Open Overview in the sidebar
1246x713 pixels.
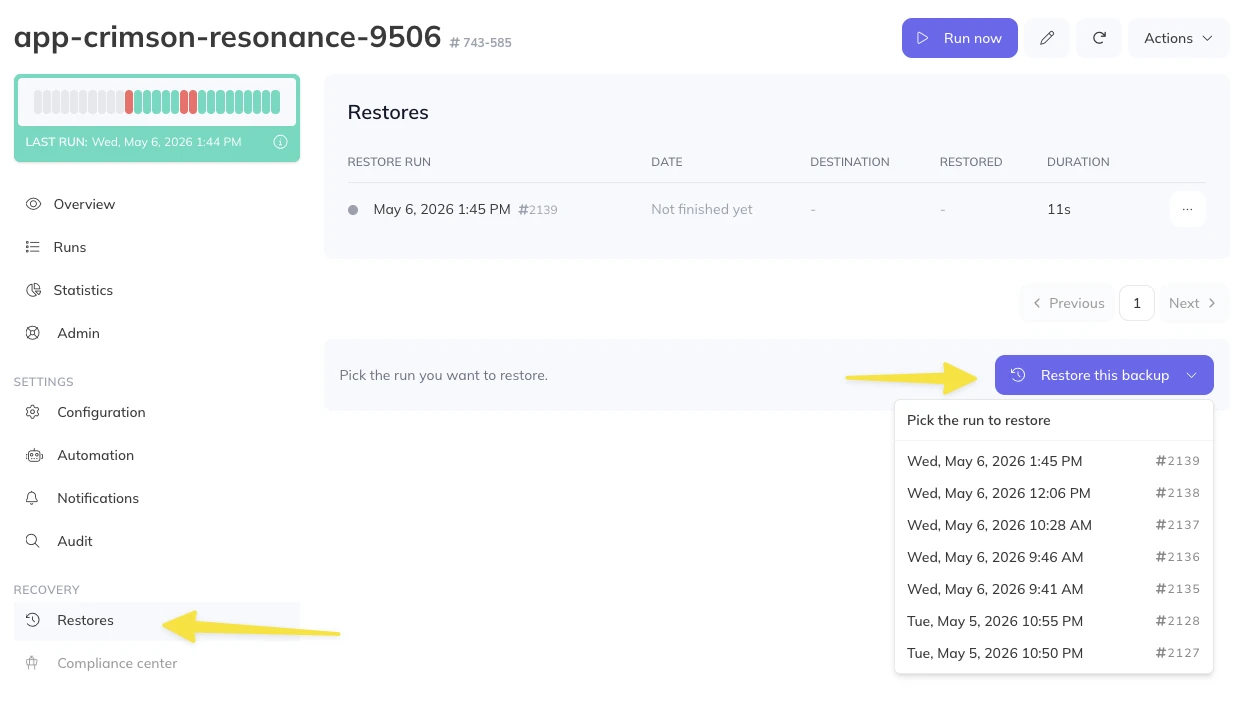84,204
